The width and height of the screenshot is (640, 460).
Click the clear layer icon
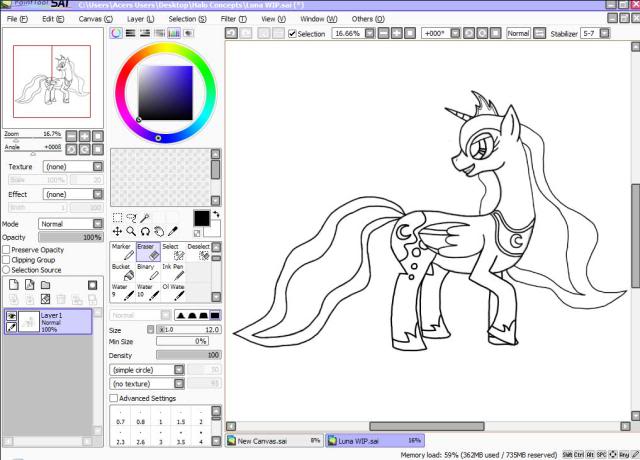pos(45,299)
